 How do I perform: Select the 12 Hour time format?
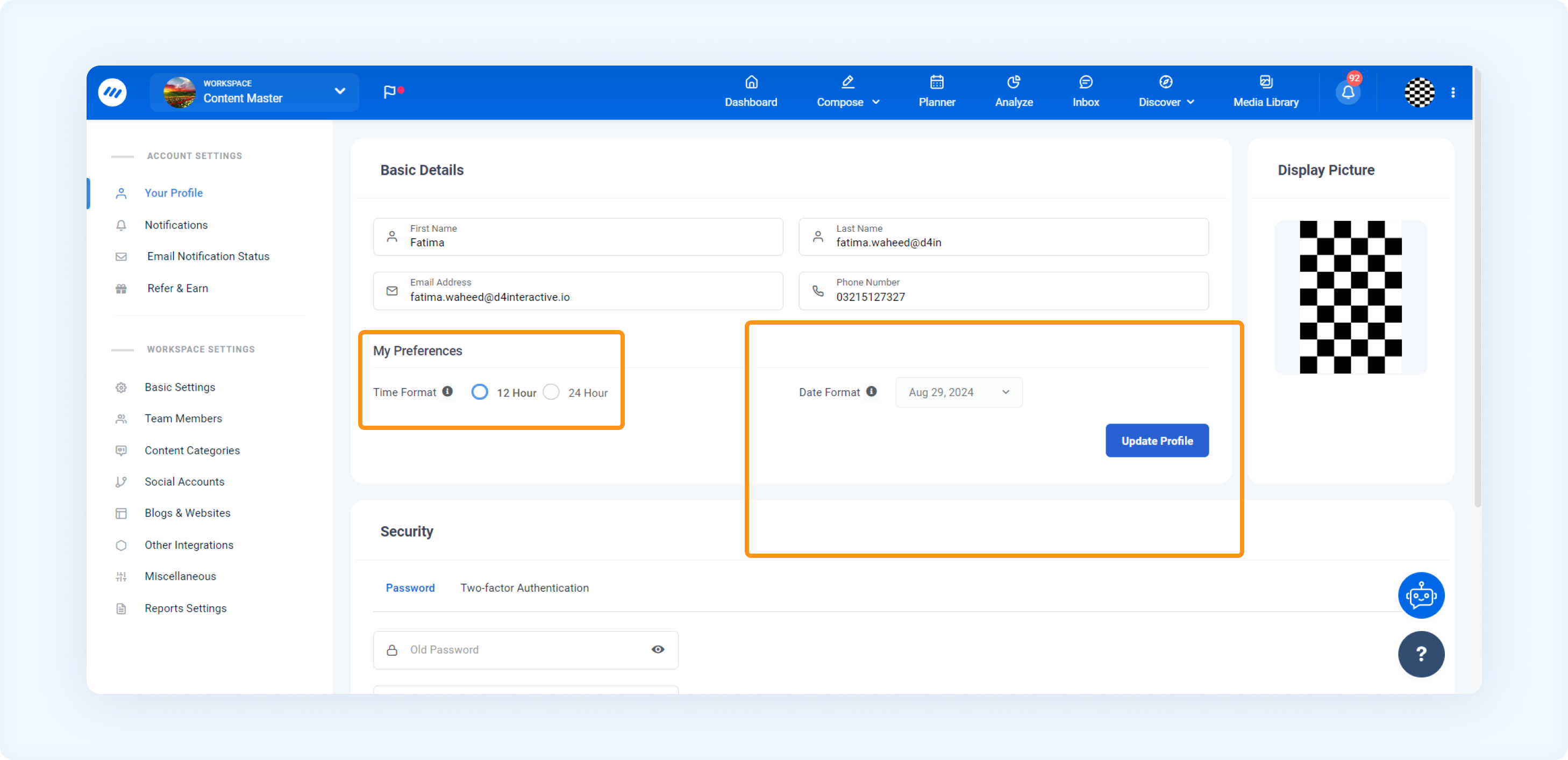pyautogui.click(x=480, y=392)
